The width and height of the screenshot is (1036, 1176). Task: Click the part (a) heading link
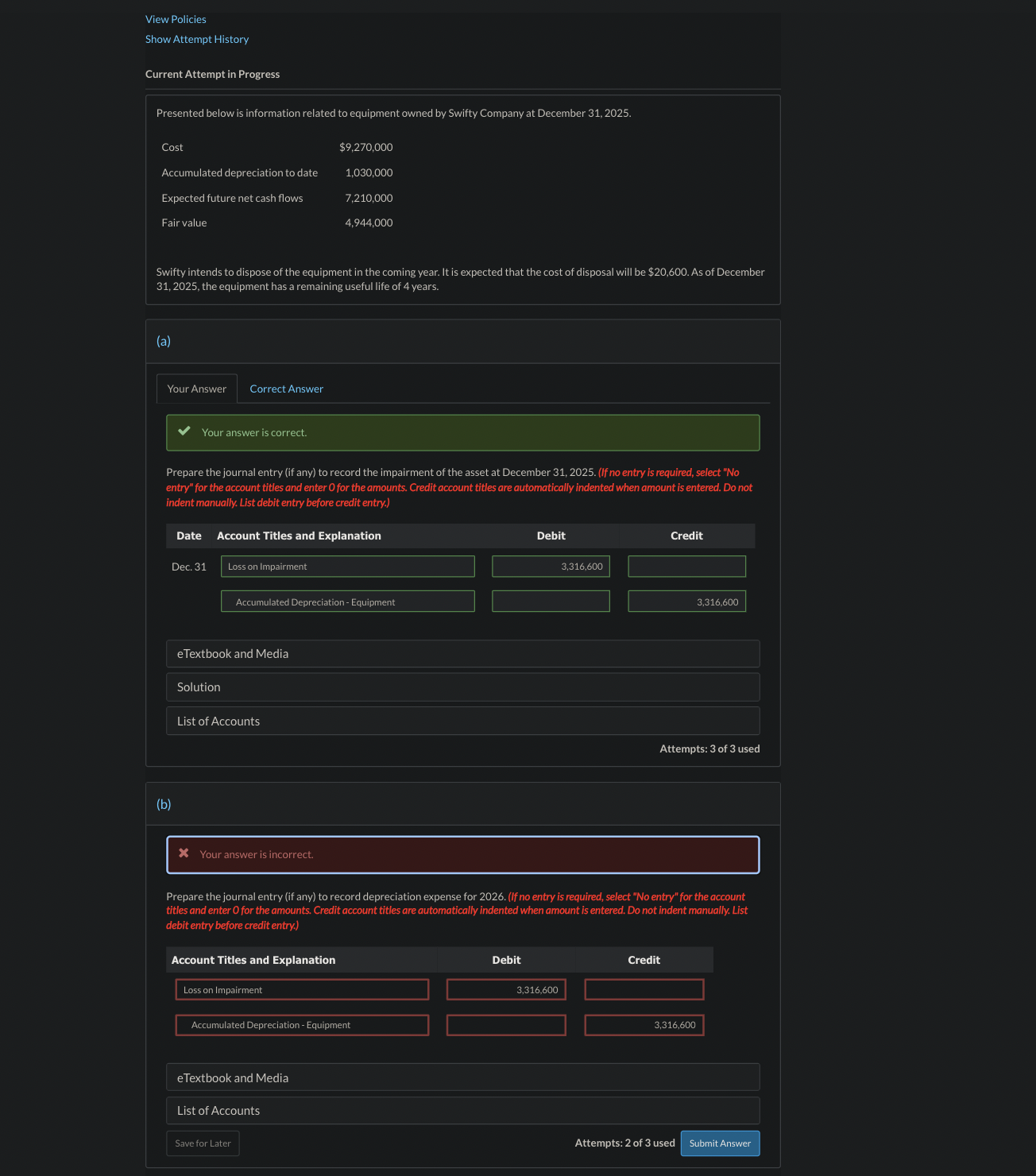pyautogui.click(x=163, y=341)
